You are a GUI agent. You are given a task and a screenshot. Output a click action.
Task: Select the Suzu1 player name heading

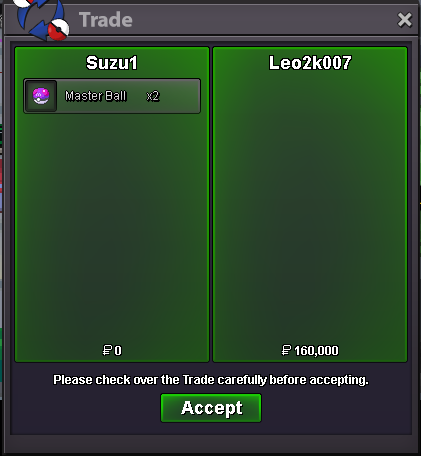(x=111, y=63)
